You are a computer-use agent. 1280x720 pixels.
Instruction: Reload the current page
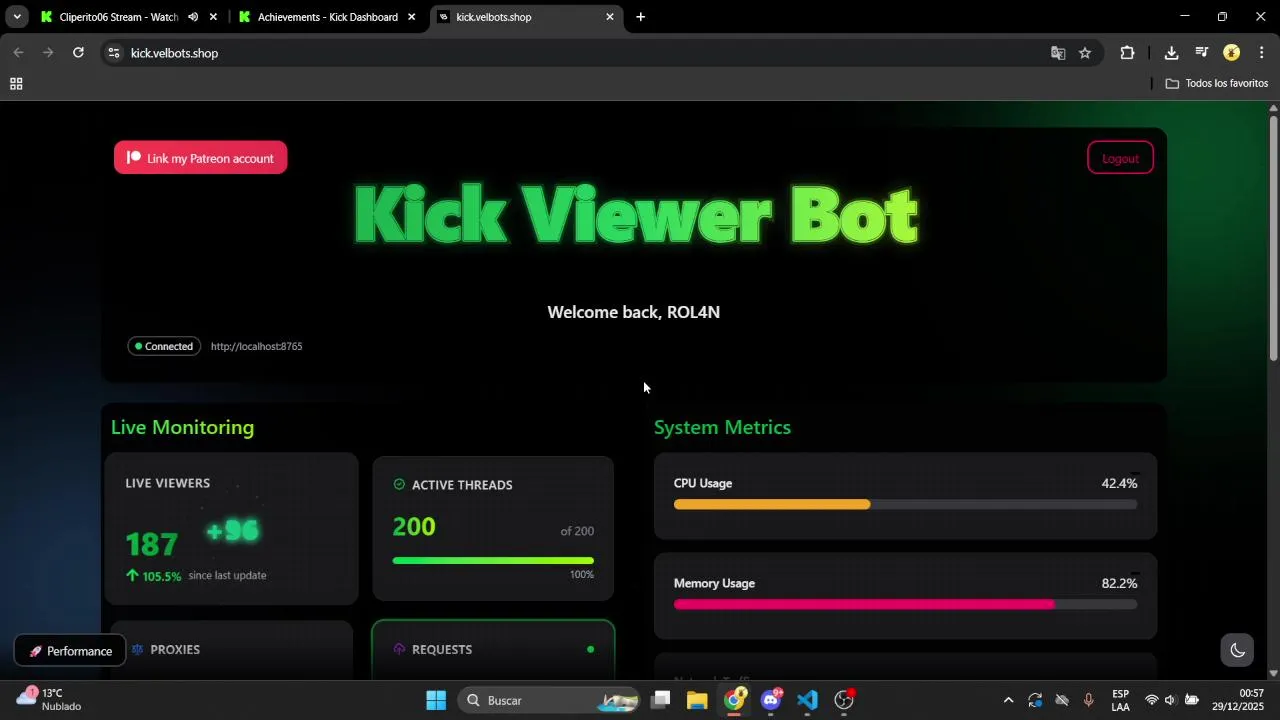coord(78,53)
